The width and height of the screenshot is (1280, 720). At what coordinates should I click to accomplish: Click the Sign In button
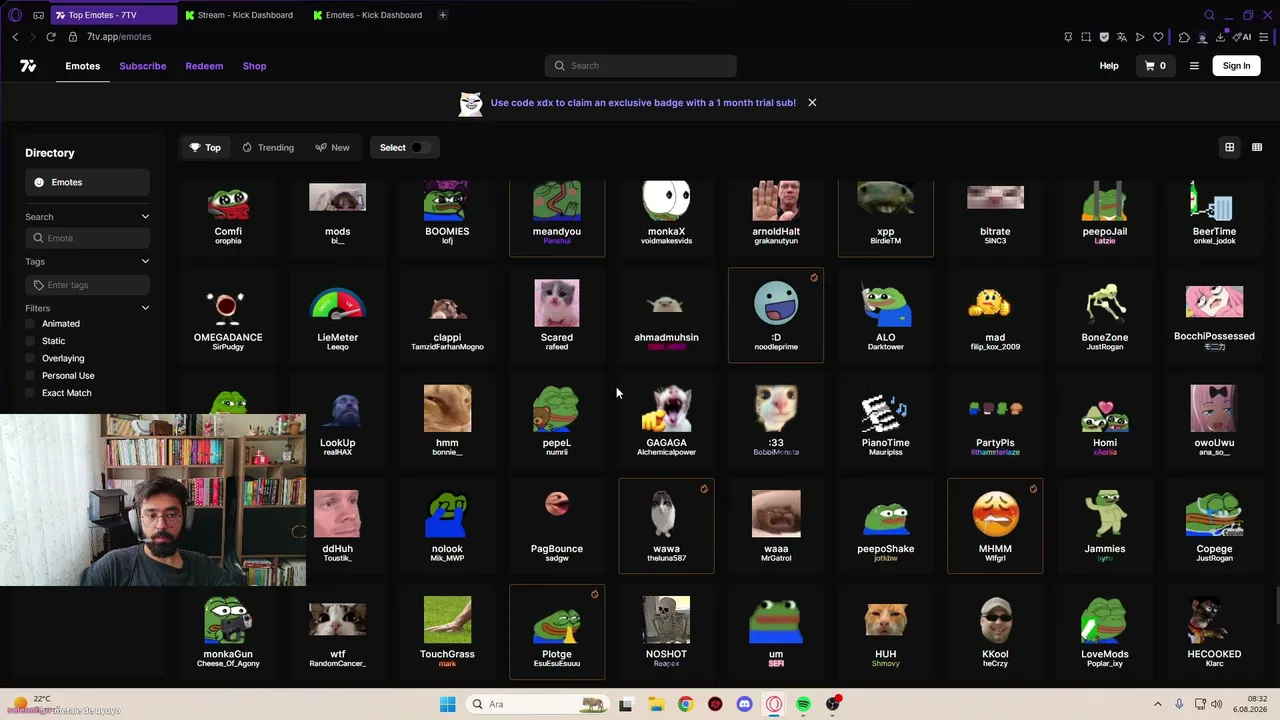pos(1236,66)
